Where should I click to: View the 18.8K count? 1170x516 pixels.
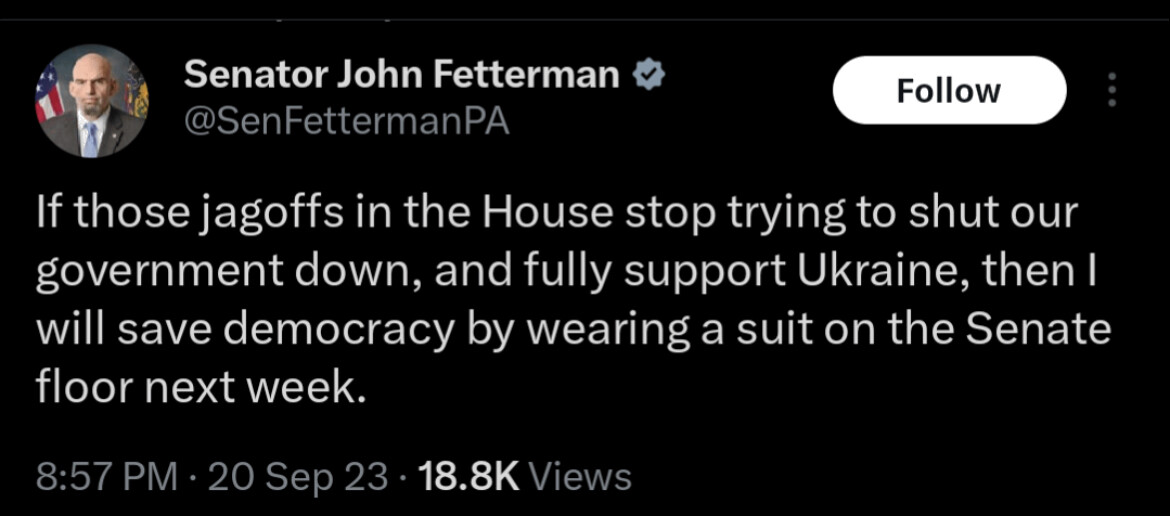(469, 476)
